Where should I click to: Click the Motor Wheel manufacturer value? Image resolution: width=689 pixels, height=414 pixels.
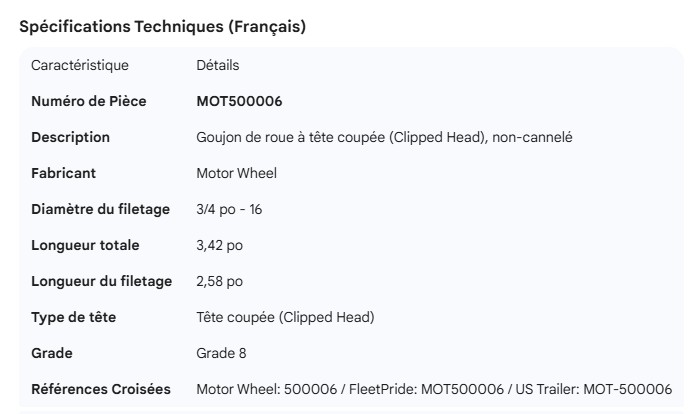pos(236,173)
